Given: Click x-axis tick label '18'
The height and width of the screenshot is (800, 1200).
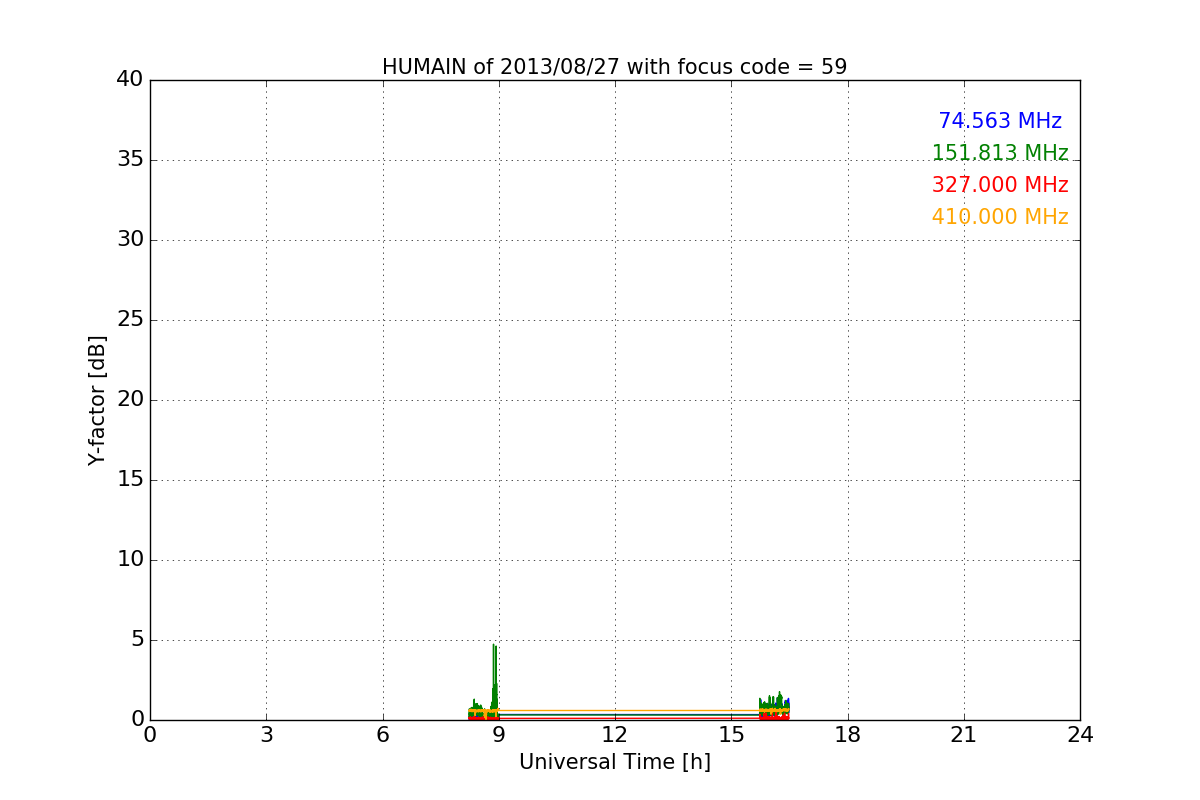Looking at the screenshot, I should (848, 735).
